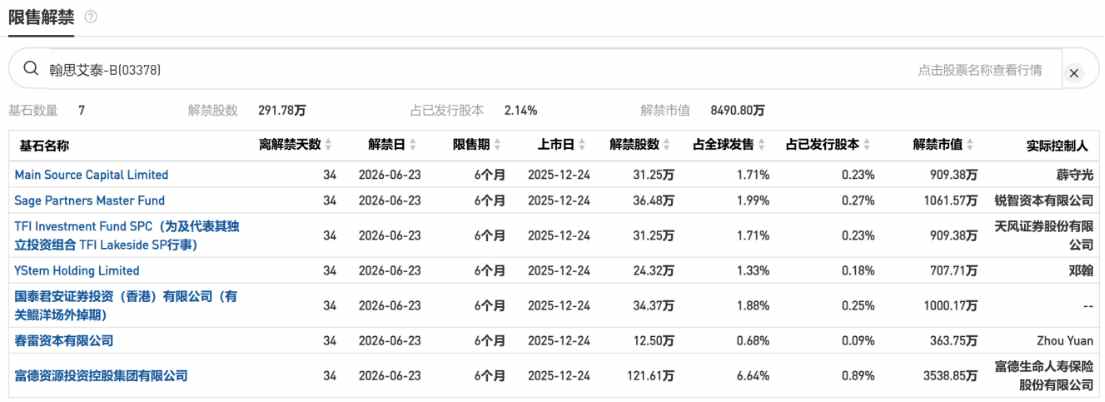Screen dimensions: 1105x402
Task: Open YStem Holding Limited link
Action: (77, 270)
